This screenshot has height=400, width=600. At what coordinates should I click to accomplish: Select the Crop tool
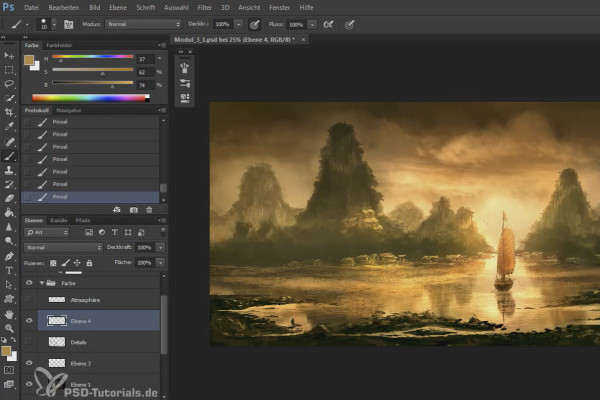tap(9, 112)
